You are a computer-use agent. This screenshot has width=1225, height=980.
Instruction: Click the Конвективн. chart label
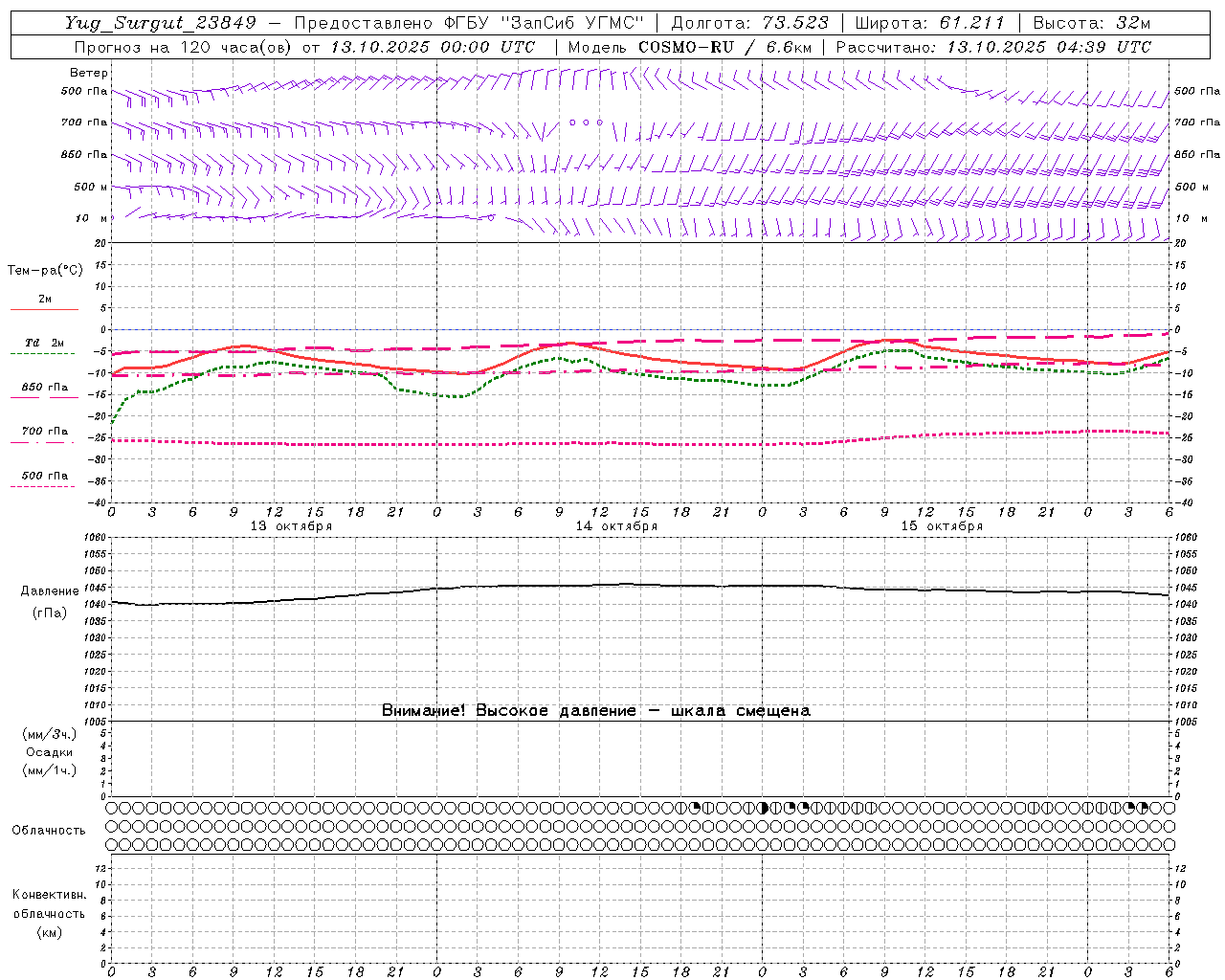coord(50,895)
